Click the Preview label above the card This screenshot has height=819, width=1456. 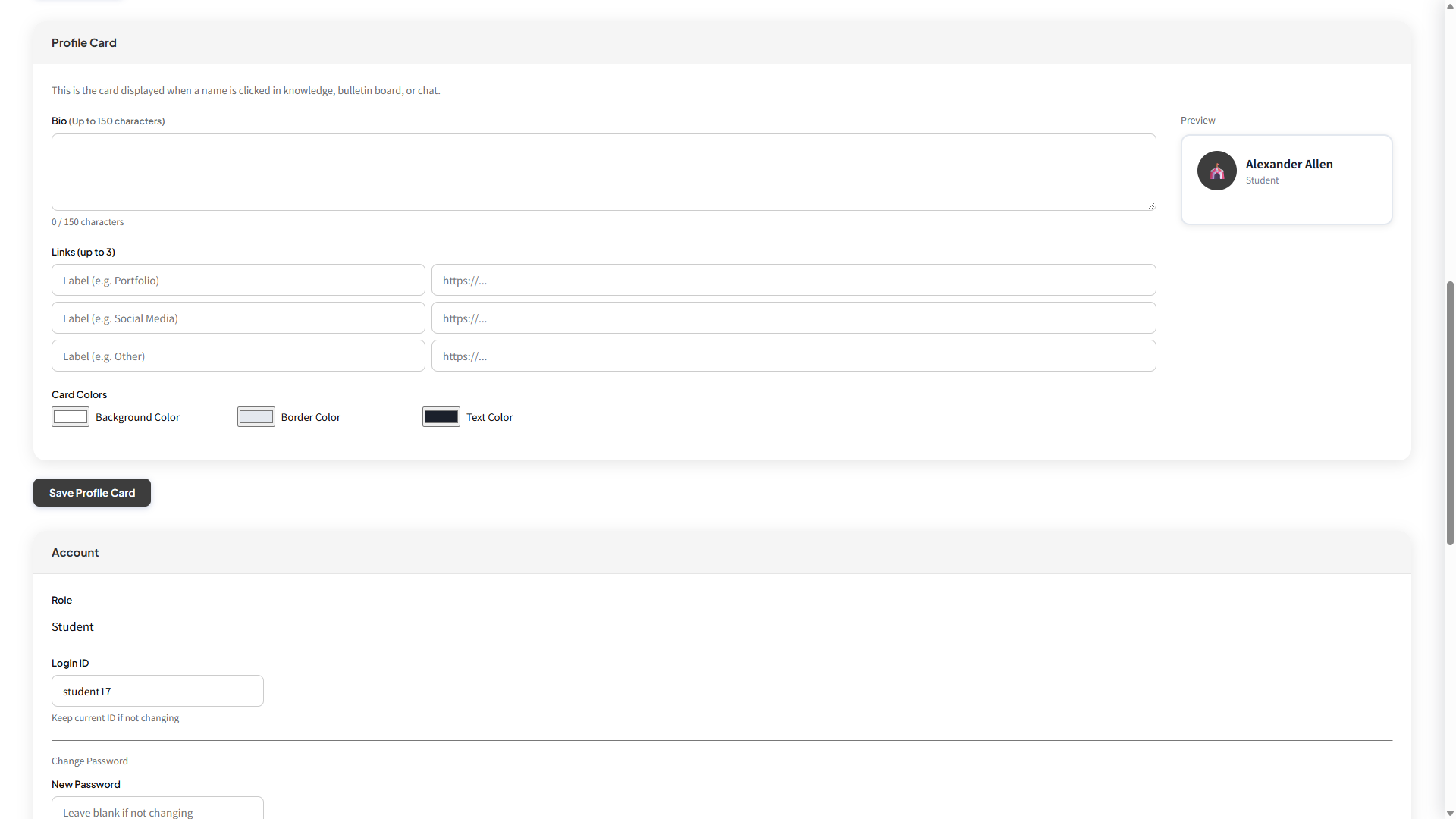[1197, 121]
